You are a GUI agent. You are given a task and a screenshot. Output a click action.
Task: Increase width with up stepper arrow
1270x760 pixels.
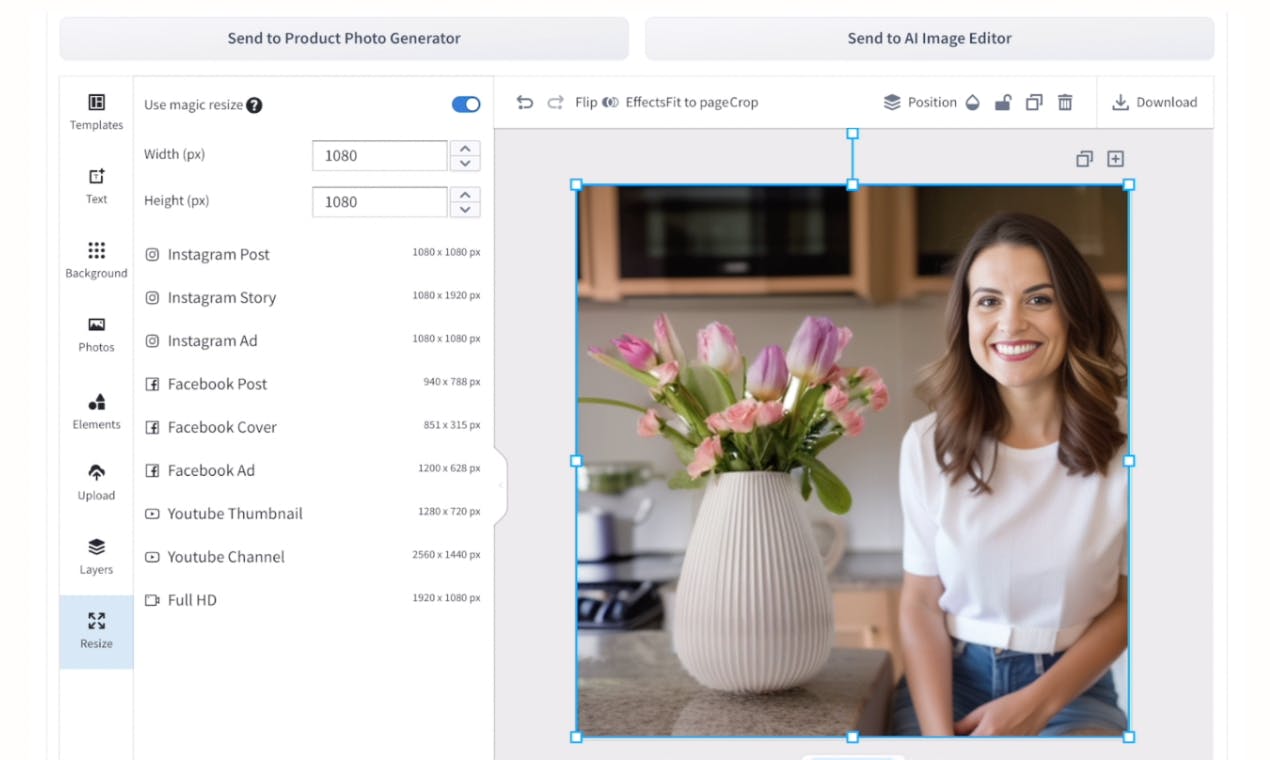pos(465,148)
